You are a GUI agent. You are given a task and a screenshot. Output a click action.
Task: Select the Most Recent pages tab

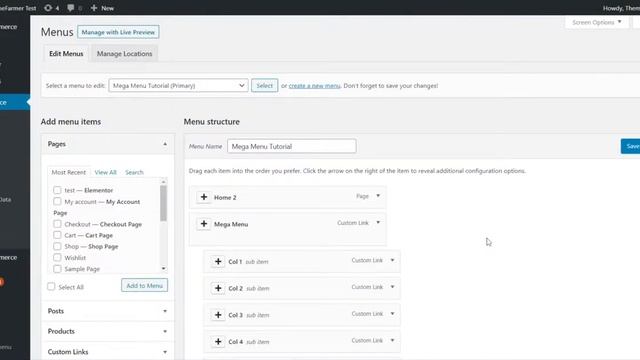[69, 172]
